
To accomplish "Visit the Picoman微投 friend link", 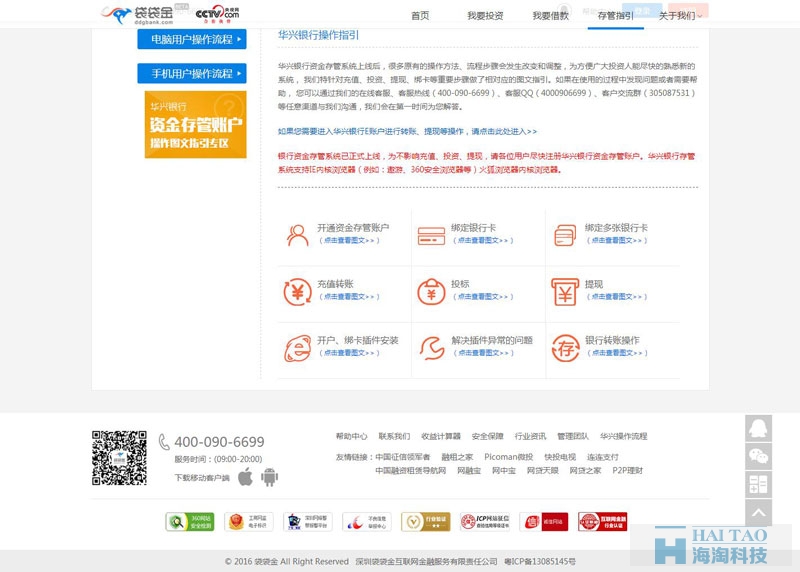I will click(509, 457).
